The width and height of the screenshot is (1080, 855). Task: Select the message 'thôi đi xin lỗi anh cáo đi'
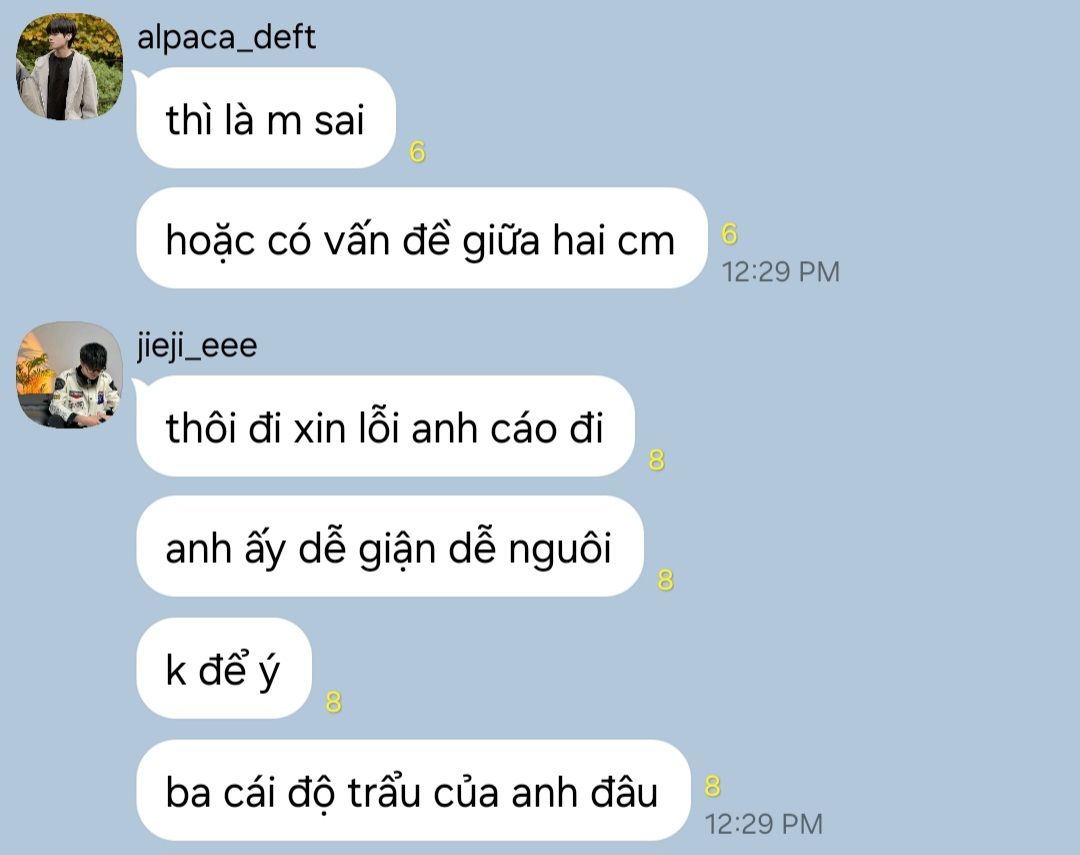coord(385,426)
